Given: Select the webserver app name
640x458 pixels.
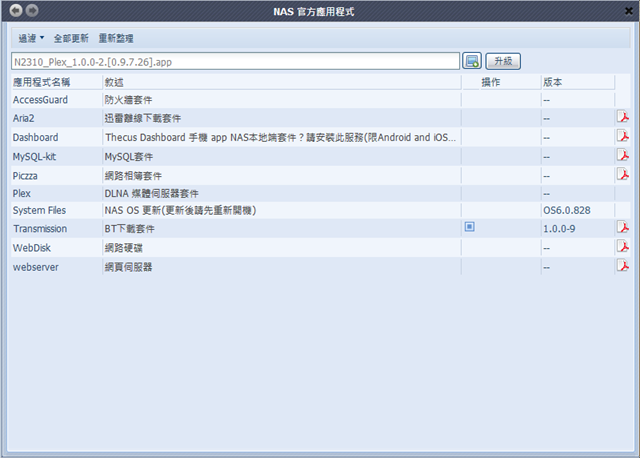Looking at the screenshot, I should (x=36, y=267).
